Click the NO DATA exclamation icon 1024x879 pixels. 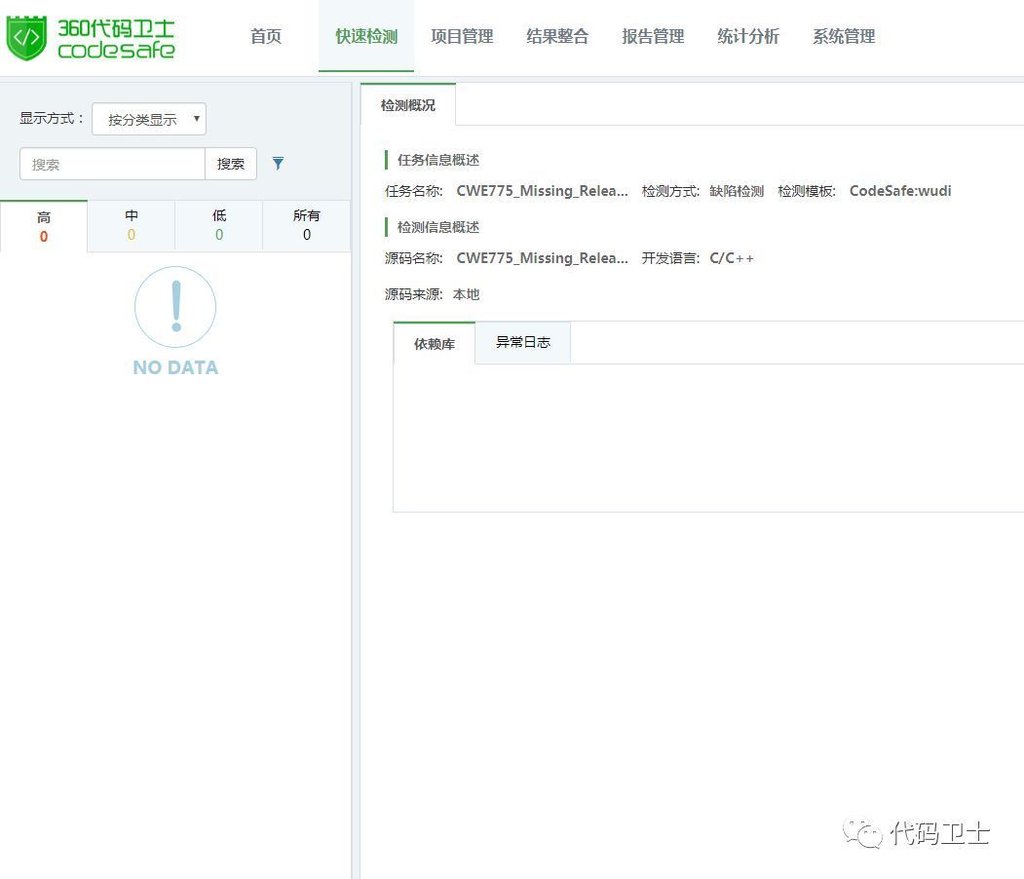[x=175, y=307]
